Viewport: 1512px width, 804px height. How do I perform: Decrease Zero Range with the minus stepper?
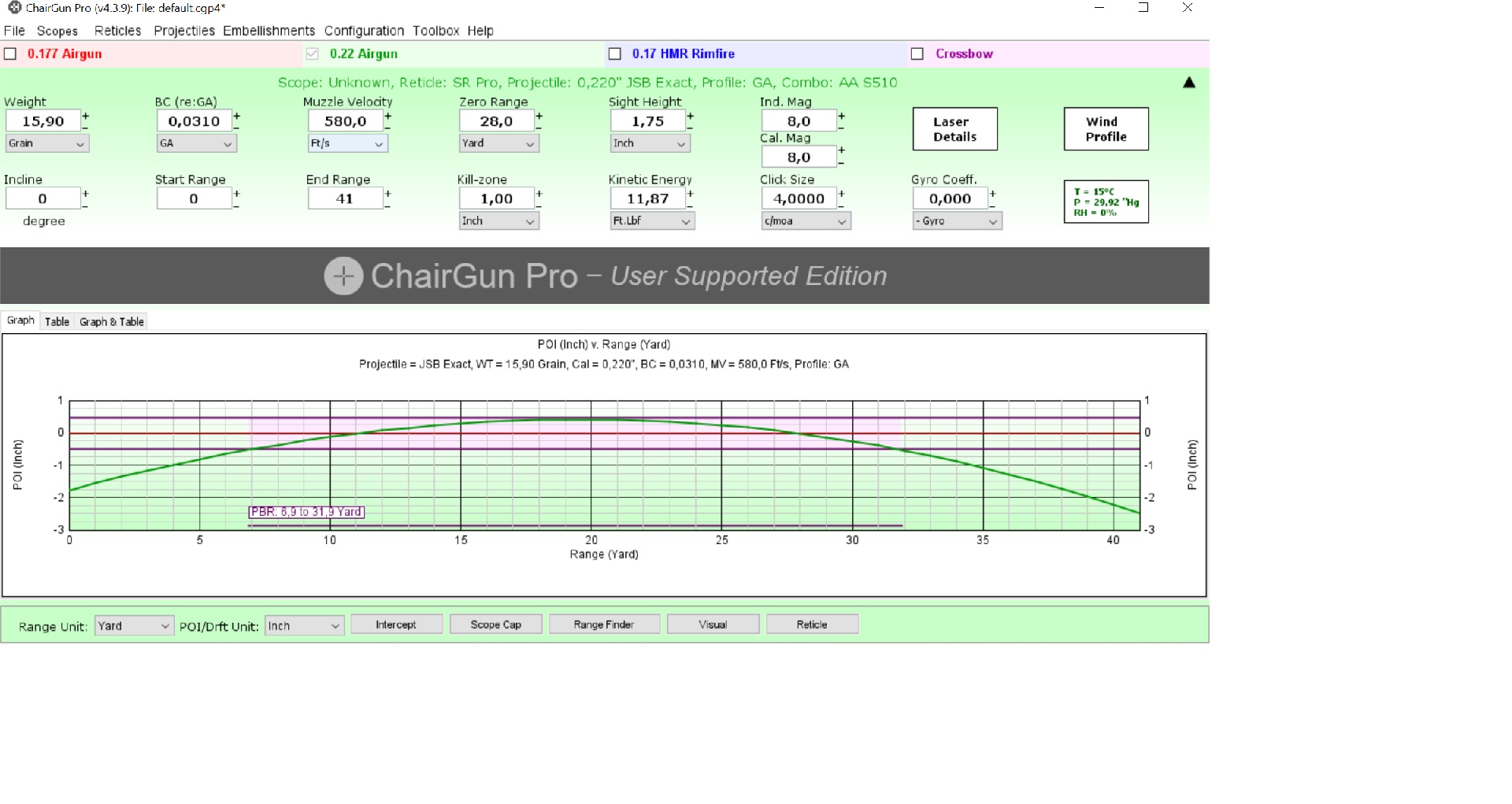pos(539,127)
